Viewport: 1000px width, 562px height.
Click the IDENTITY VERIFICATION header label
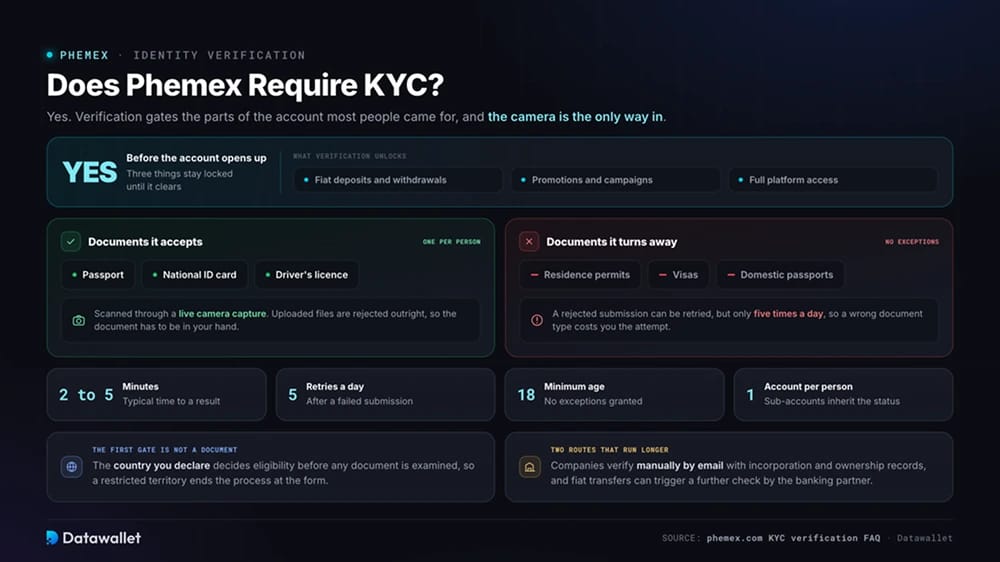point(219,55)
